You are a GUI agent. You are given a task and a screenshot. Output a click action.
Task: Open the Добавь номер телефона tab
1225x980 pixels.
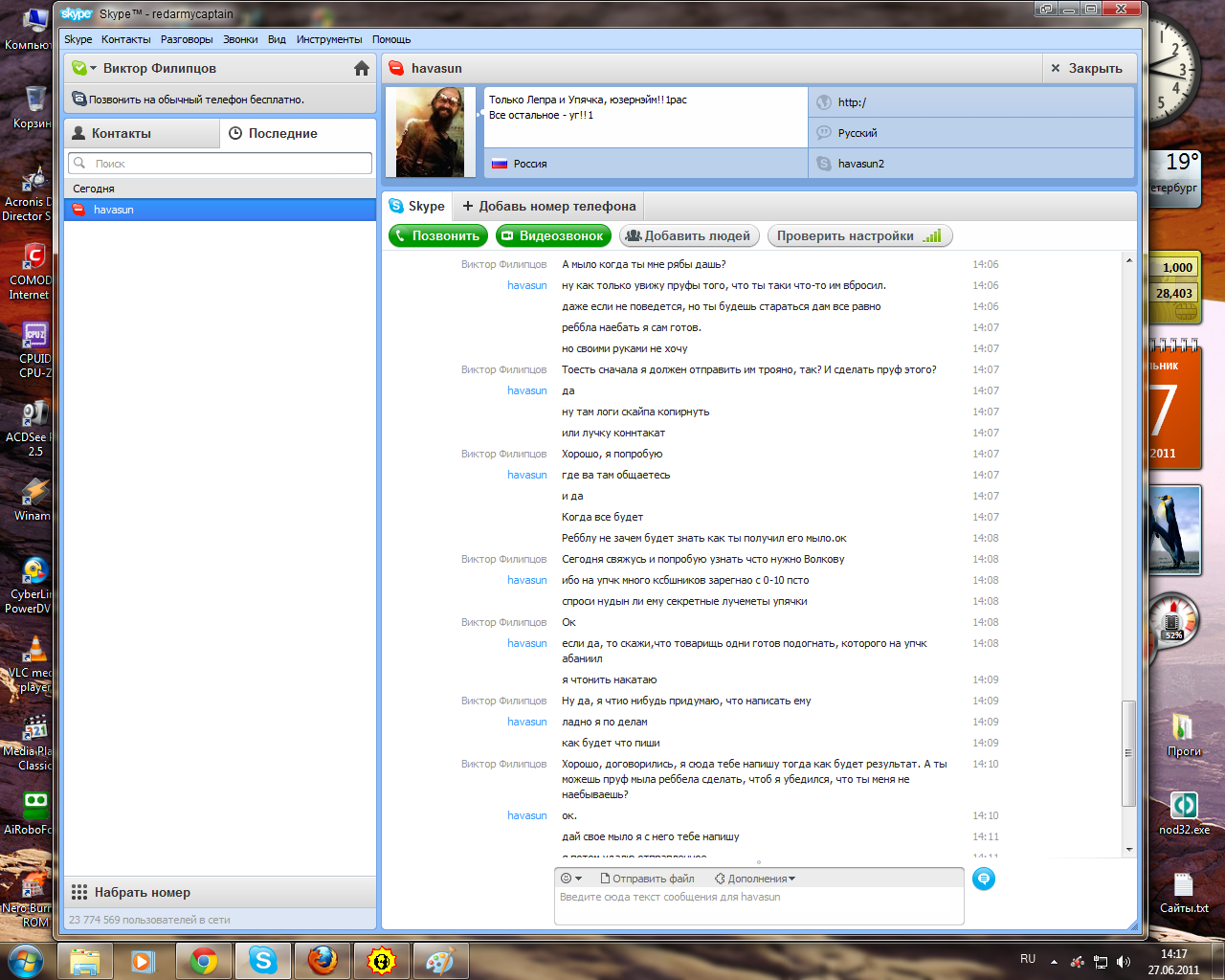(548, 206)
